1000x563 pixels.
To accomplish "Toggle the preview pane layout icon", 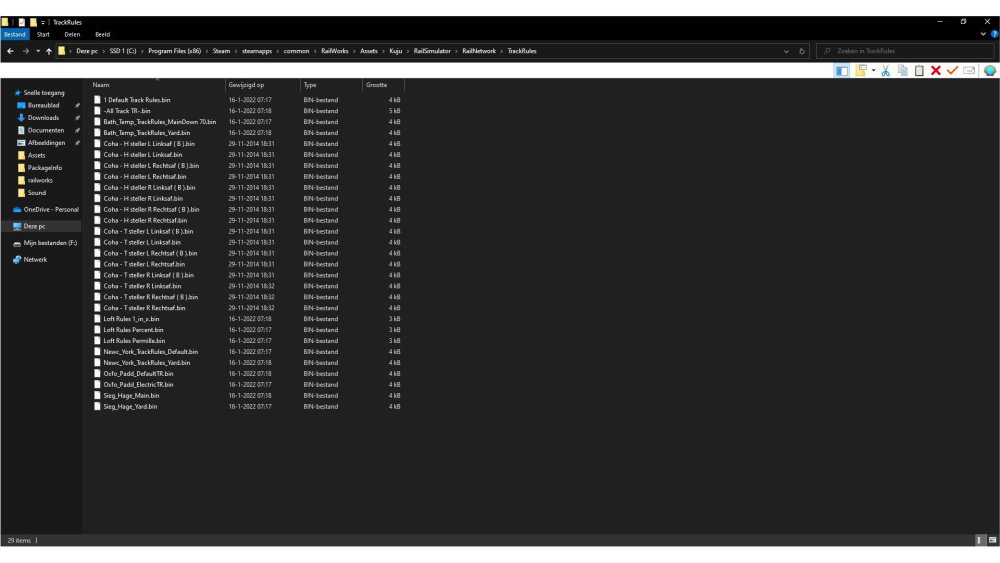I will 842,70.
